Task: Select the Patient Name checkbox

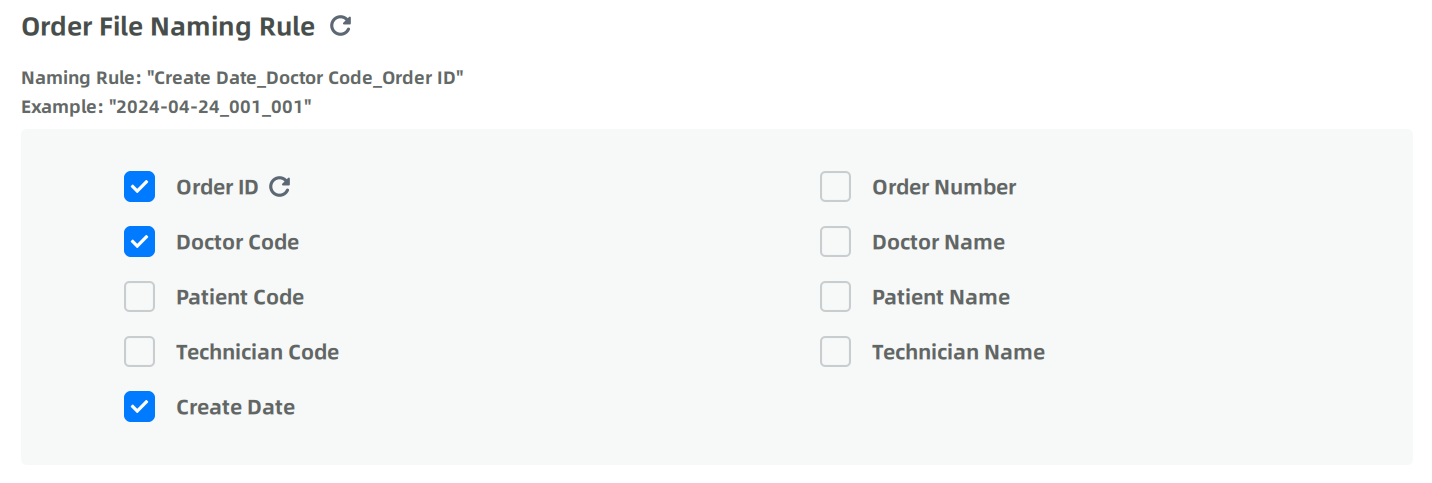Action: pos(836,297)
